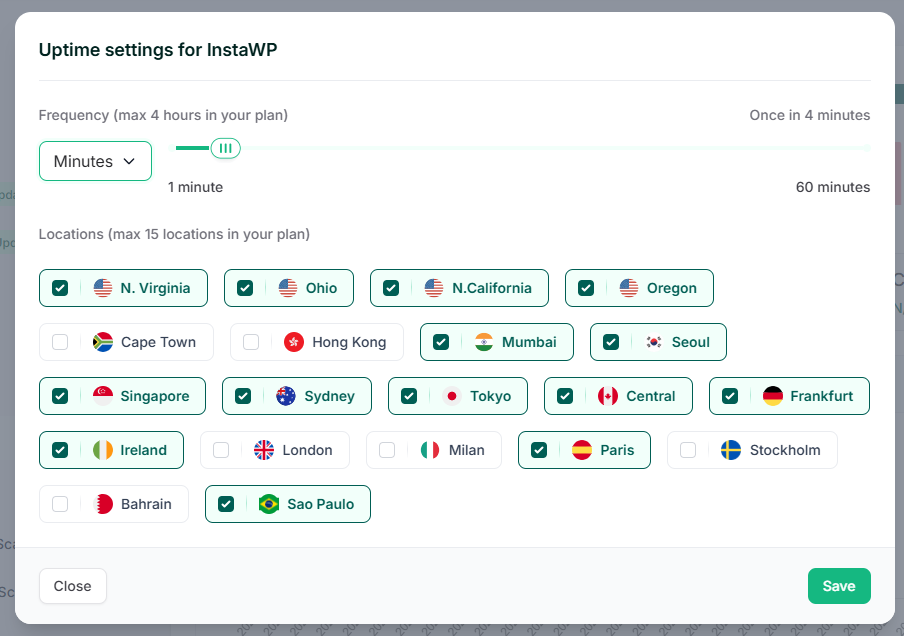
Task: Enable the Hong Kong location checkbox
Action: (251, 342)
